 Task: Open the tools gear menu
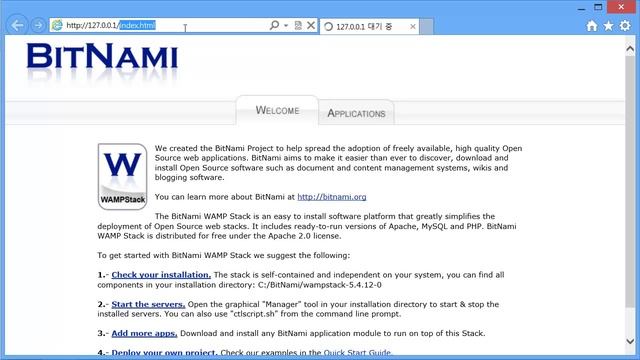point(625,26)
